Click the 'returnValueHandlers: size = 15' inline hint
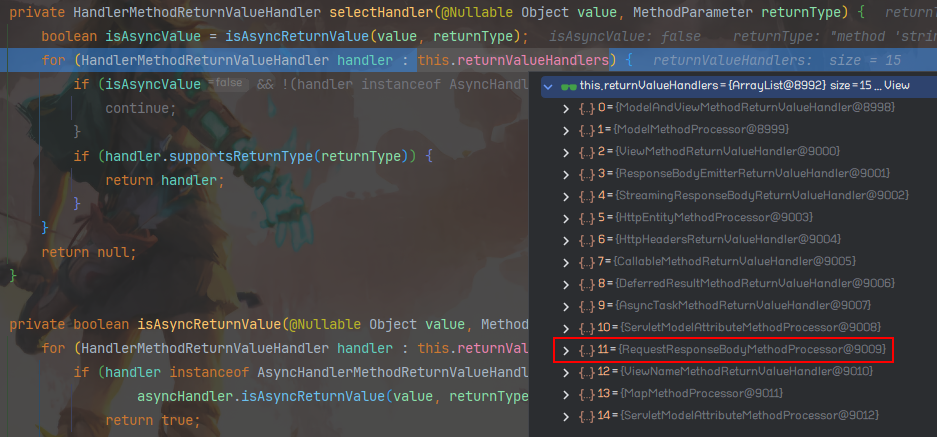 click(777, 60)
